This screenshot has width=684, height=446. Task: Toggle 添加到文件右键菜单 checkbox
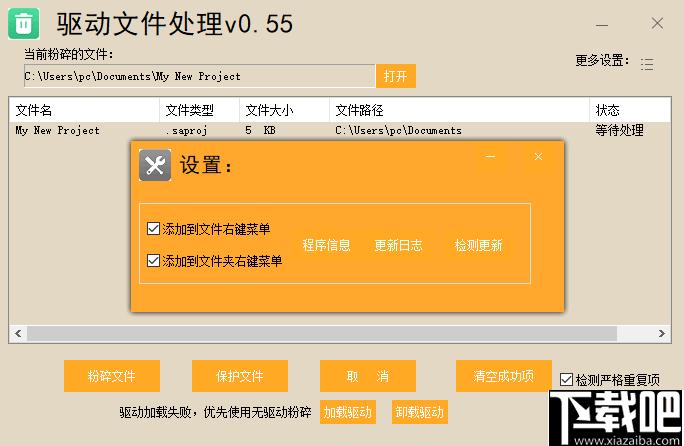tap(153, 228)
